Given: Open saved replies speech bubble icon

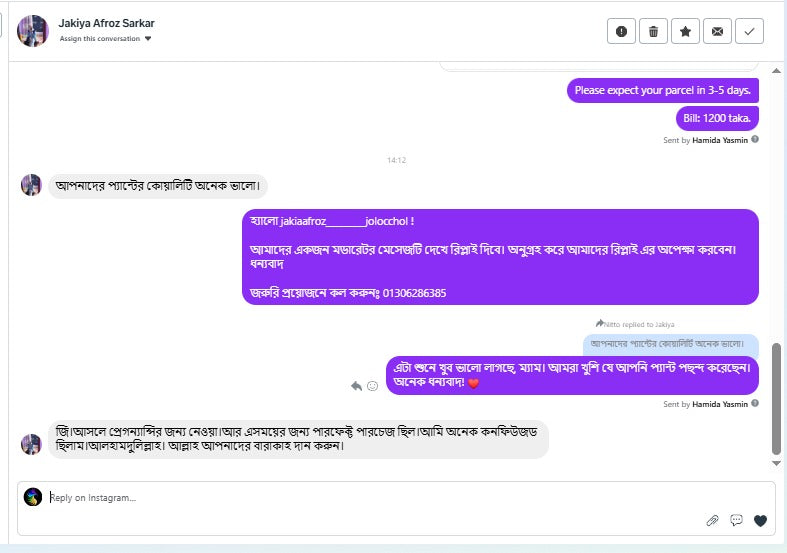Looking at the screenshot, I should (x=736, y=520).
